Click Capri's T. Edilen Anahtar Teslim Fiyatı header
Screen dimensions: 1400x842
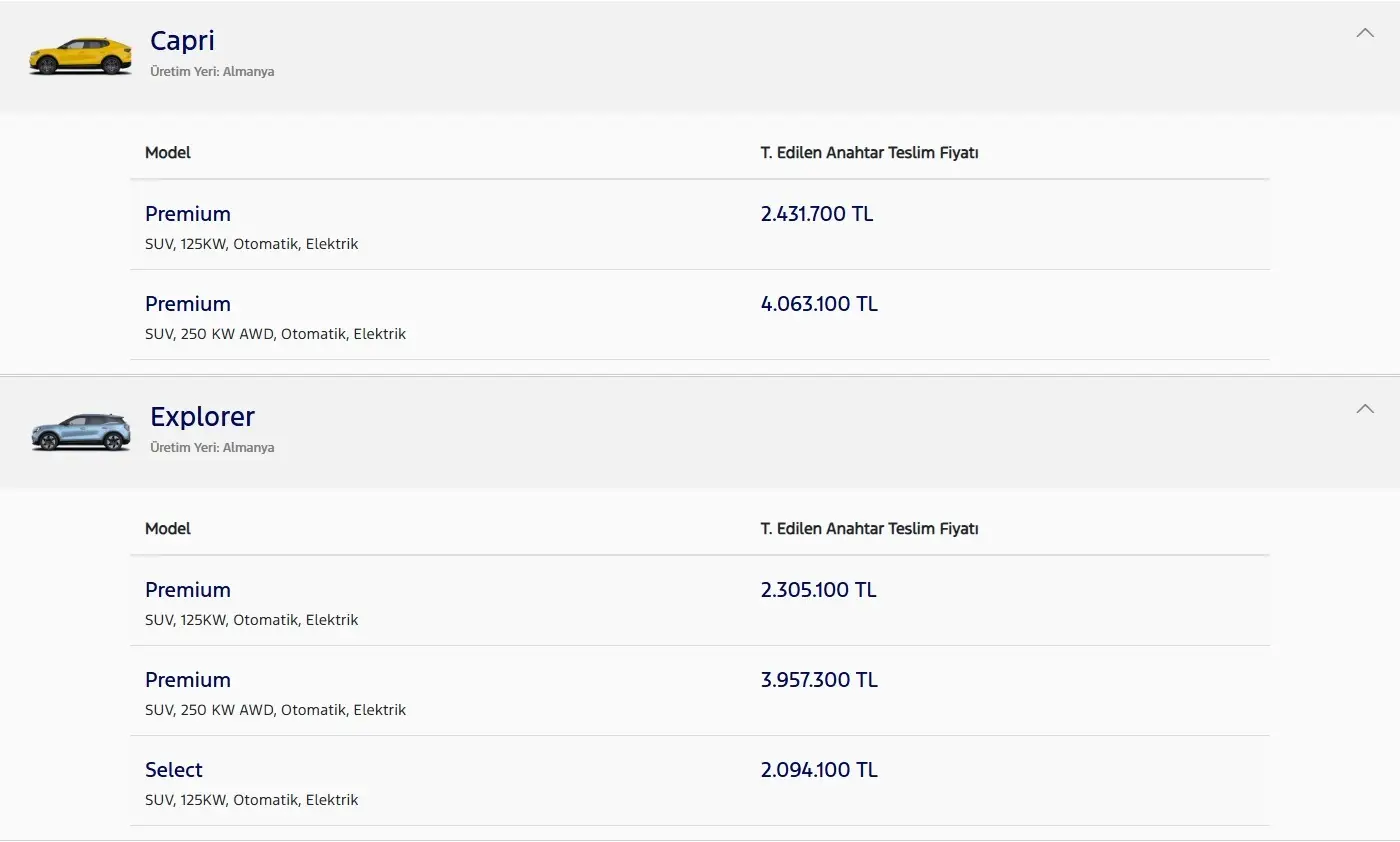coord(869,153)
